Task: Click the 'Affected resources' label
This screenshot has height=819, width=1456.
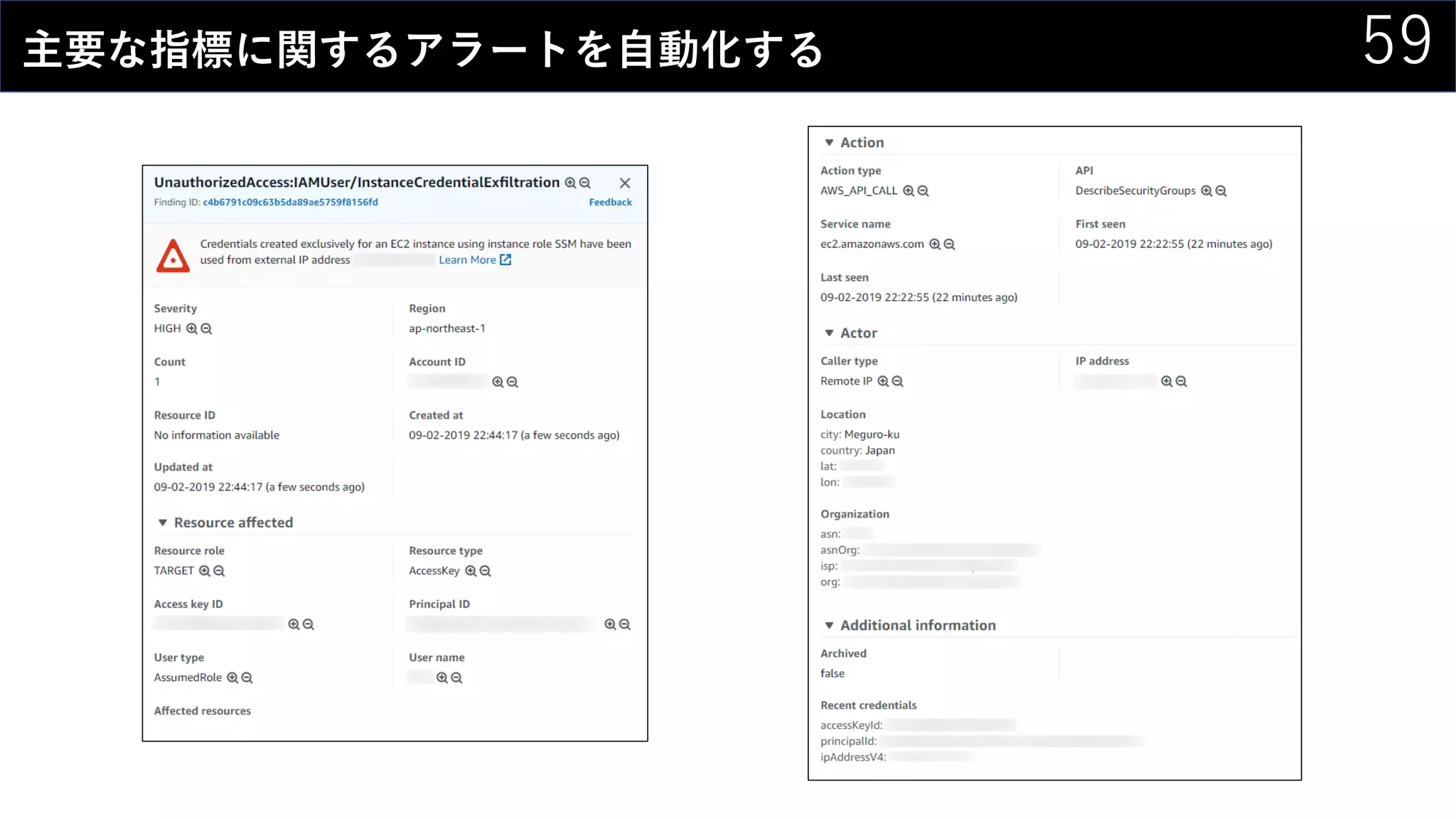Action: click(203, 711)
